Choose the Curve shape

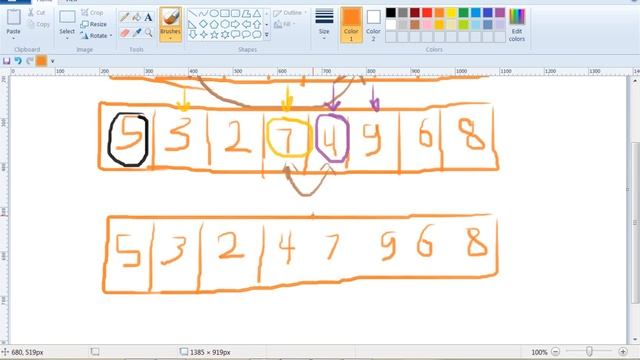coord(203,13)
